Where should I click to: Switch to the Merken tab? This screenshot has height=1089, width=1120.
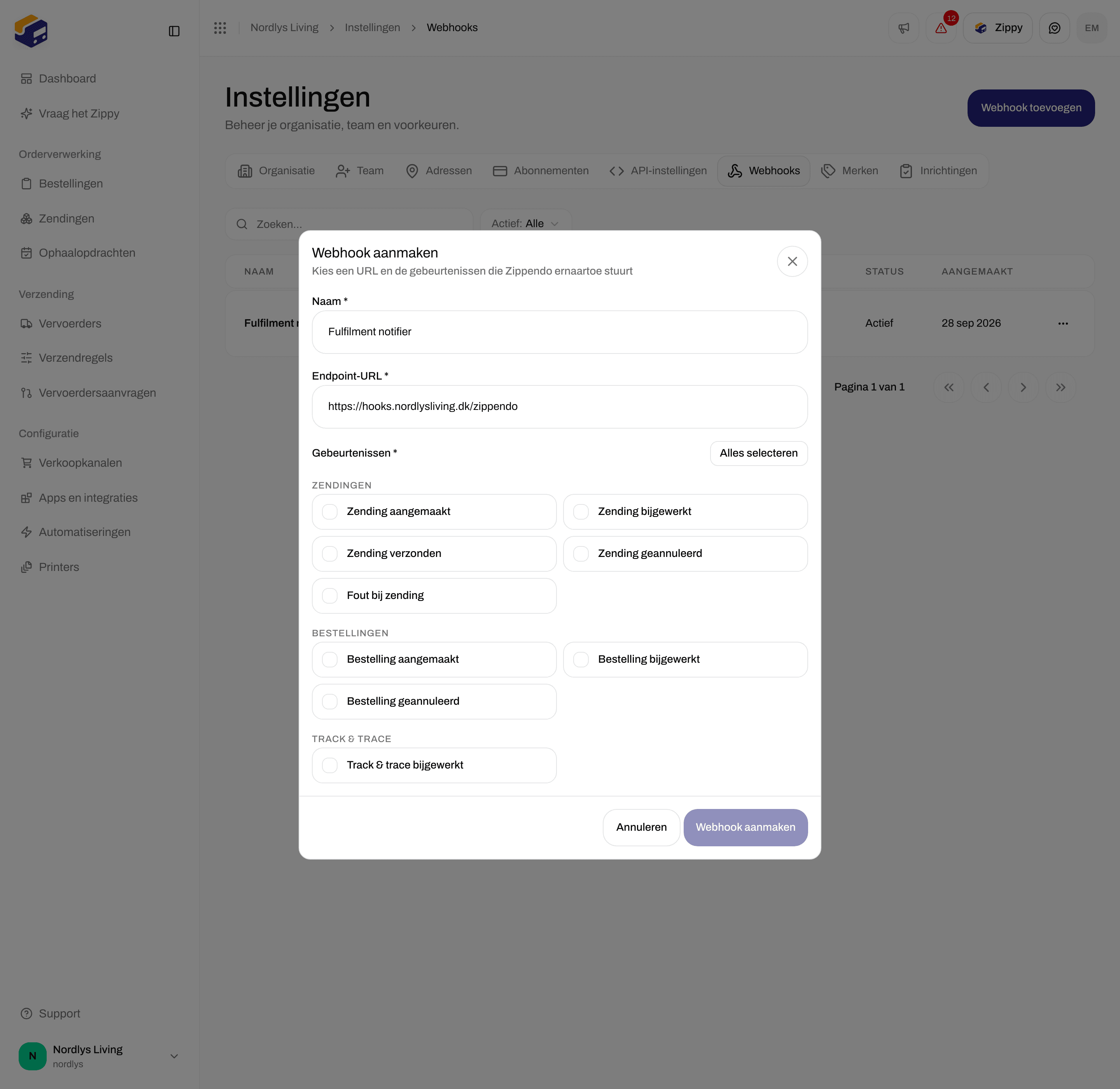tap(849, 171)
